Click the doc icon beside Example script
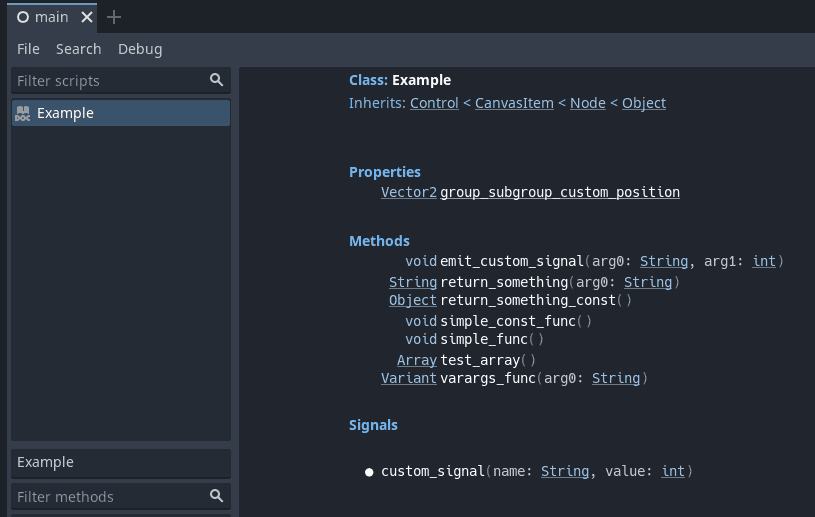 23,113
